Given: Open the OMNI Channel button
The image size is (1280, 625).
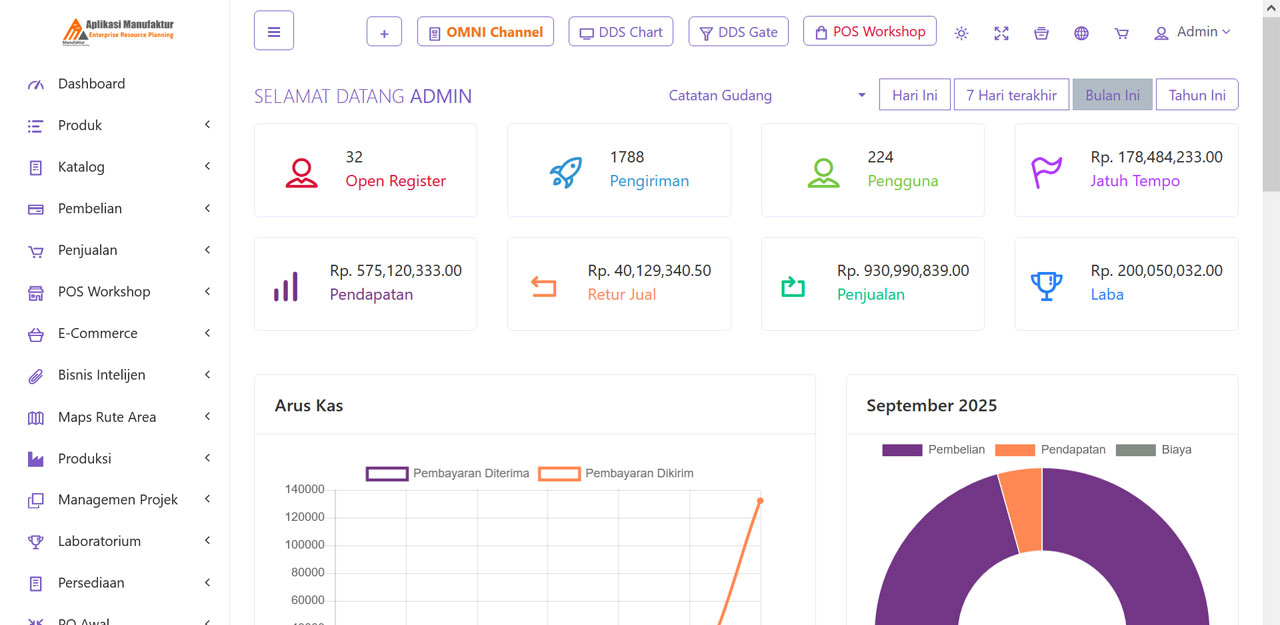Looking at the screenshot, I should pos(485,32).
